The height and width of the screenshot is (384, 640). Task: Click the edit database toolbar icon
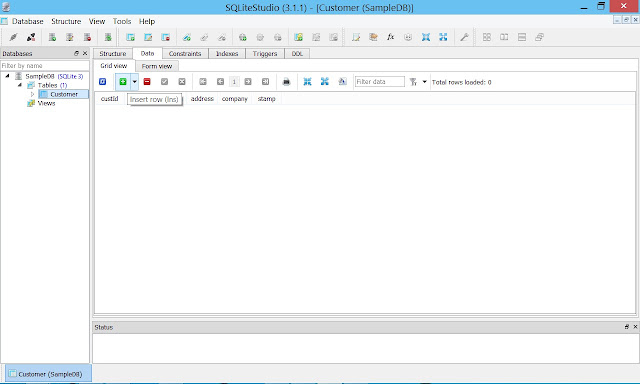[70, 37]
